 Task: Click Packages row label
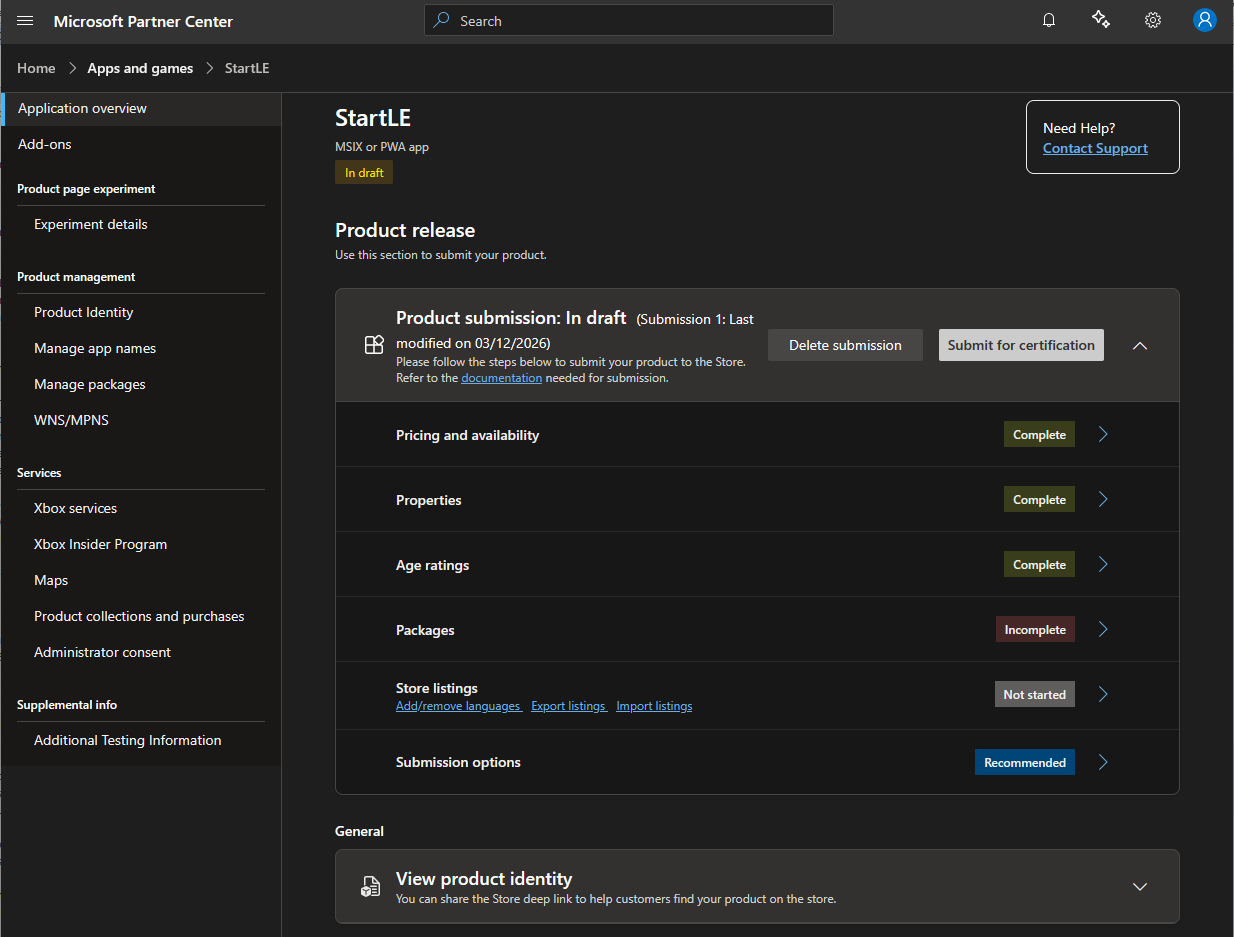click(x=425, y=630)
